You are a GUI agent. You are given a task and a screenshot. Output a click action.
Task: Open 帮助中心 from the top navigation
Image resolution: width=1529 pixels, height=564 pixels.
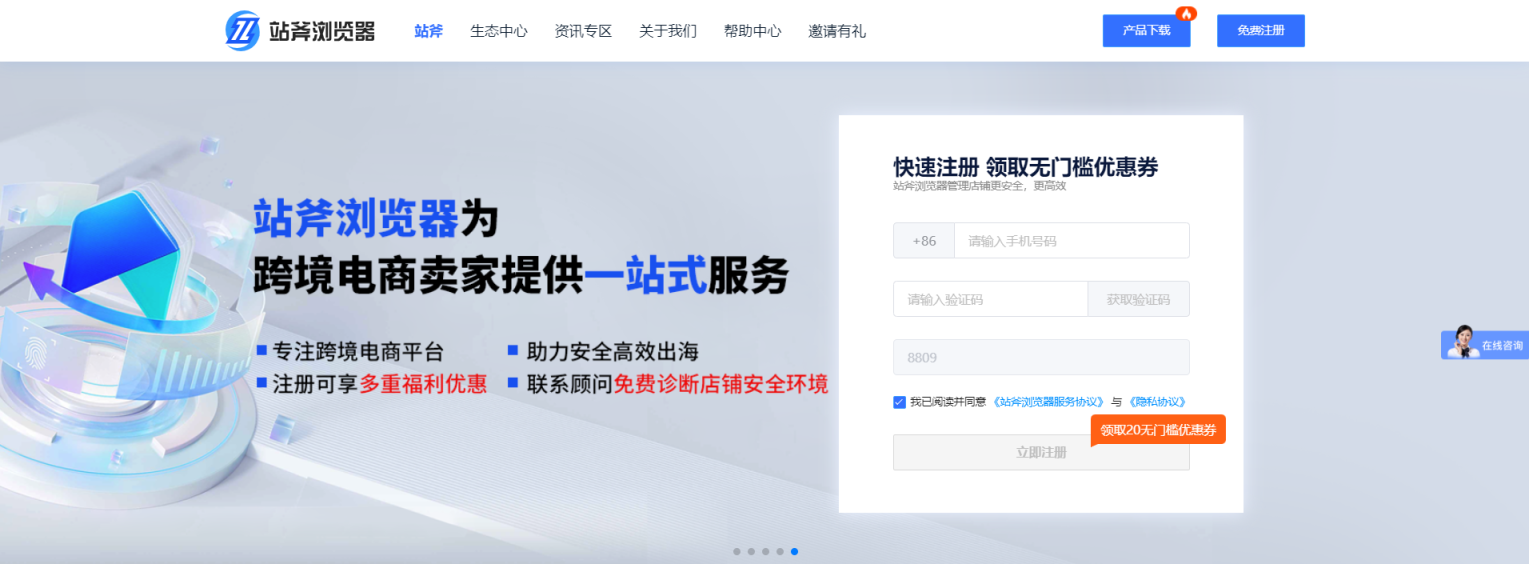click(x=752, y=31)
